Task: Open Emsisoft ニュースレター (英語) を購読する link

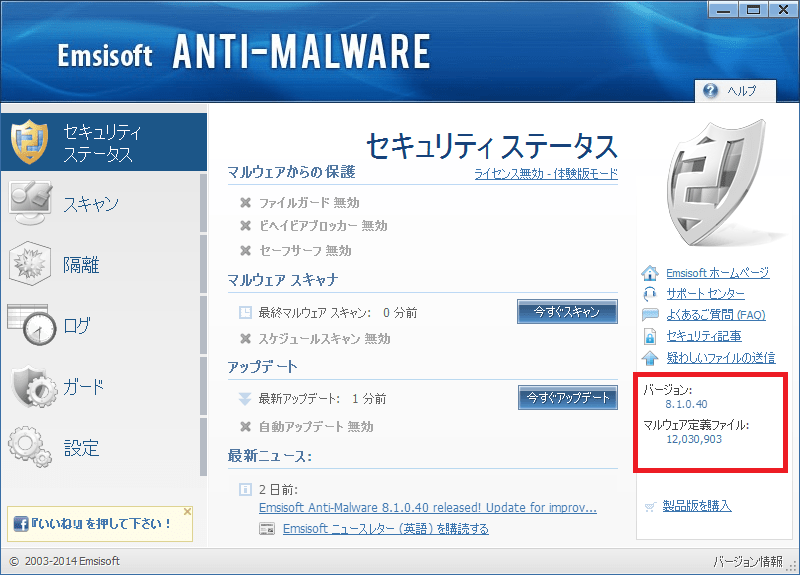Action: point(385,529)
